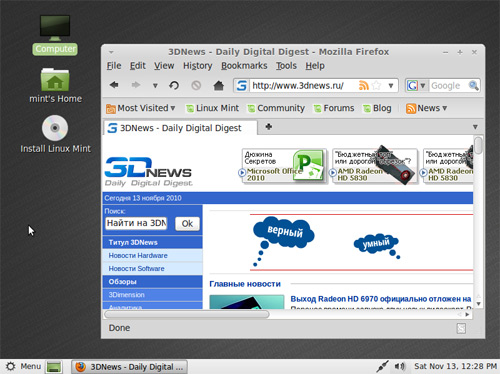
Task: Open the Firefox window menu arrow in titlebar
Action: pyautogui.click(x=111, y=52)
